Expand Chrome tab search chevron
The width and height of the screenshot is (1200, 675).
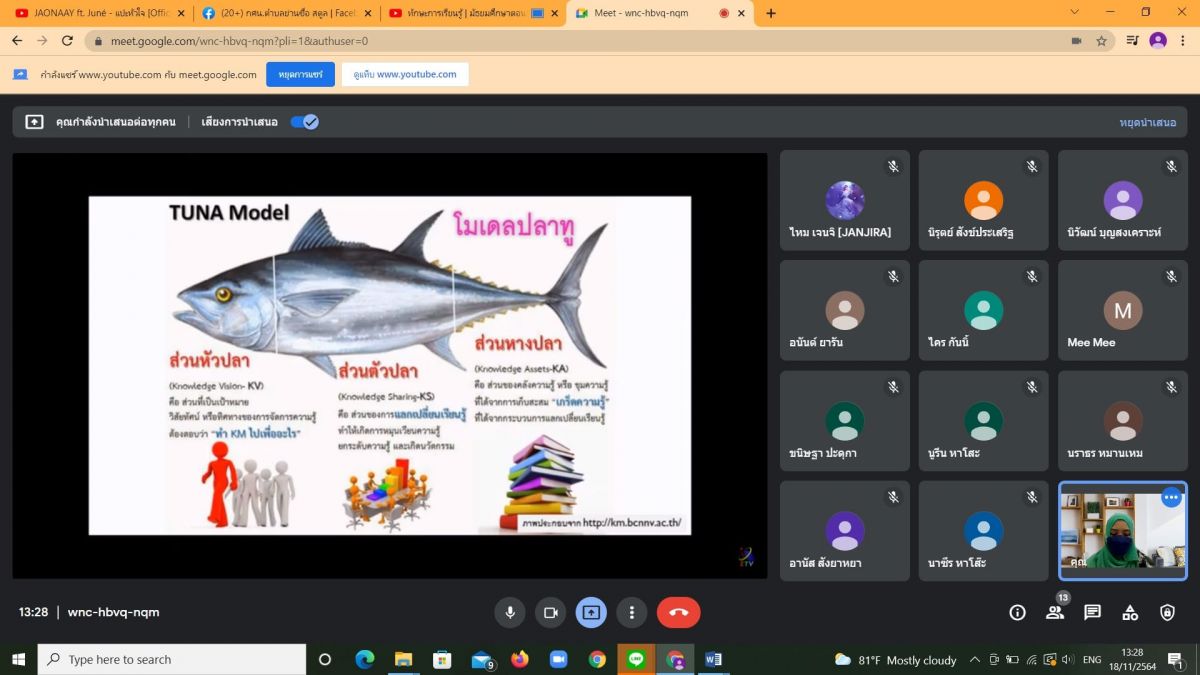tap(1074, 13)
